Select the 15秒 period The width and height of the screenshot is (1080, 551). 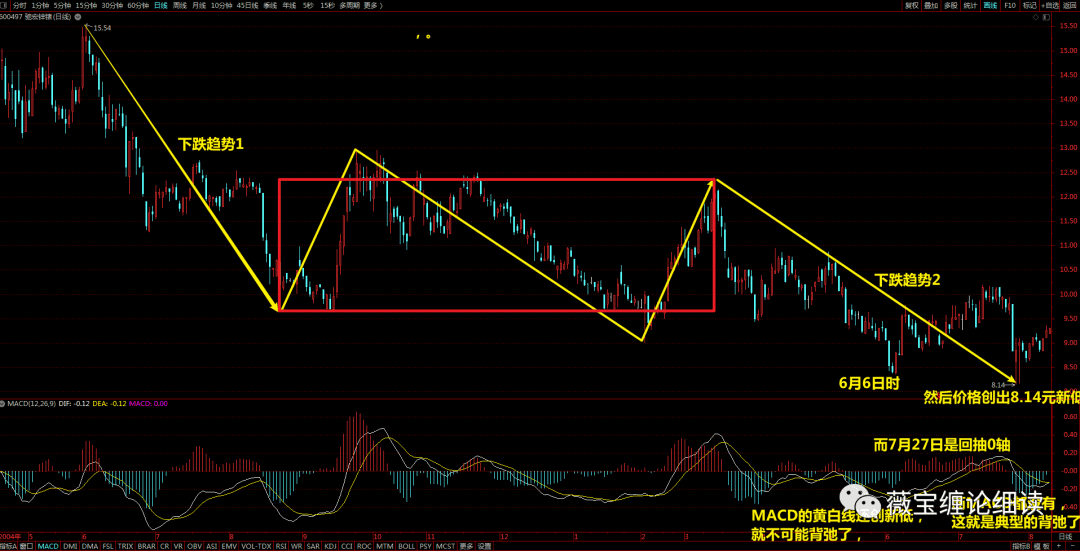pyautogui.click(x=327, y=6)
